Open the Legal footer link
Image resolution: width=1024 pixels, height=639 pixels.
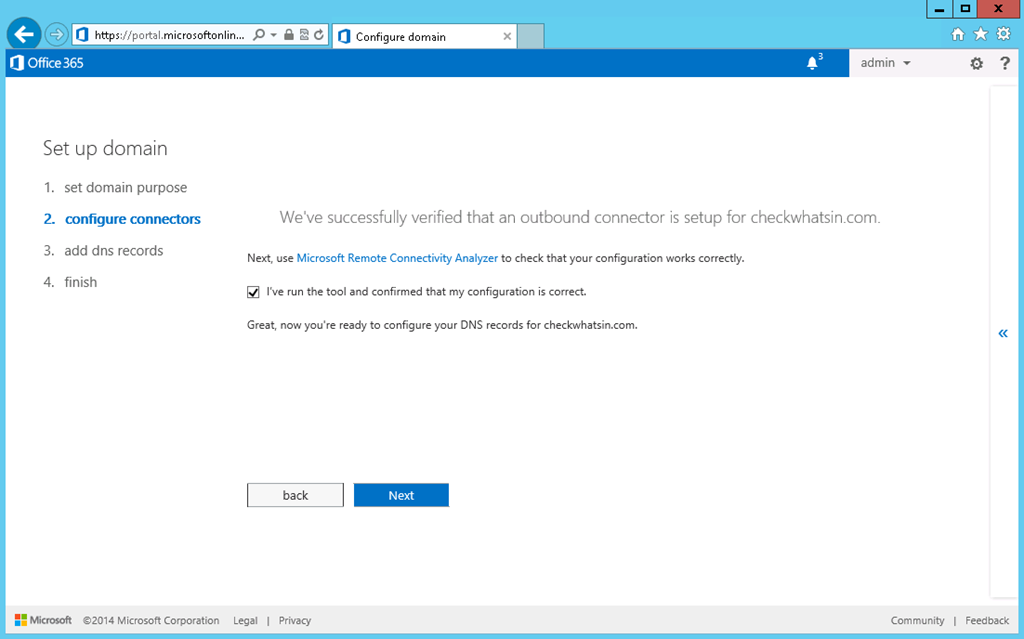[x=246, y=621]
